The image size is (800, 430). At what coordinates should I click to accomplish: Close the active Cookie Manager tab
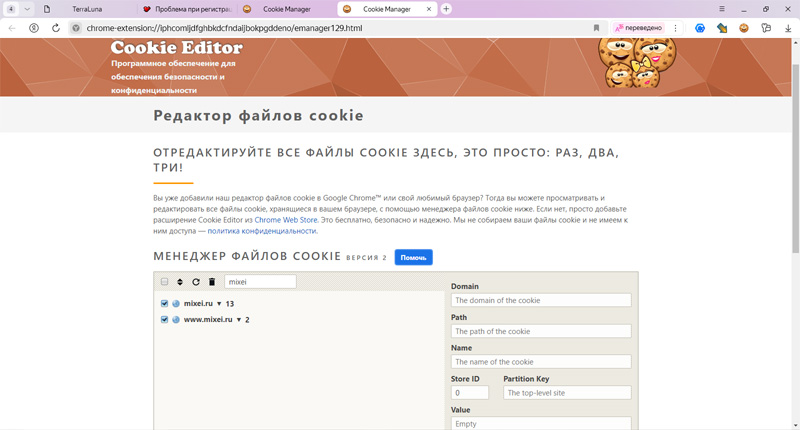pyautogui.click(x=429, y=9)
